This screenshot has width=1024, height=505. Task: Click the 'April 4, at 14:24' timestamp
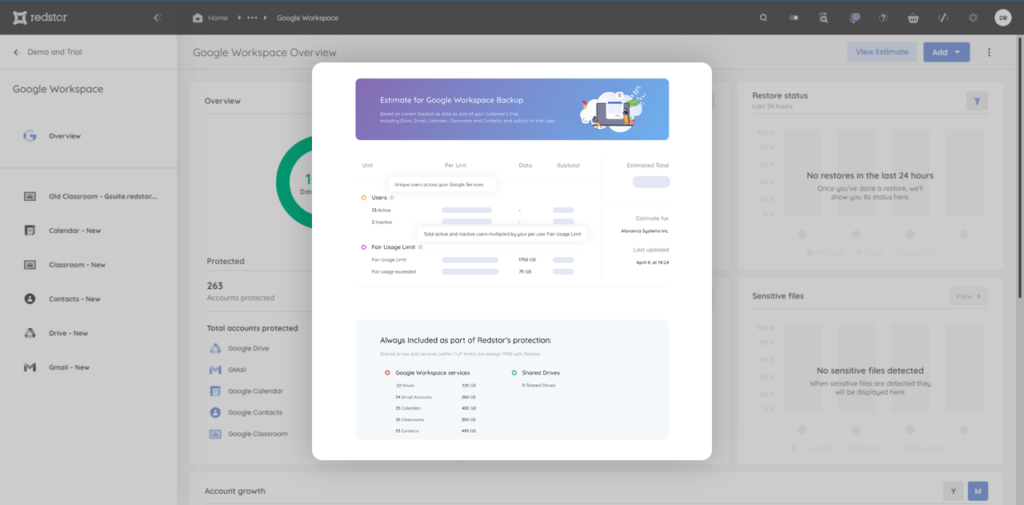[652, 263]
